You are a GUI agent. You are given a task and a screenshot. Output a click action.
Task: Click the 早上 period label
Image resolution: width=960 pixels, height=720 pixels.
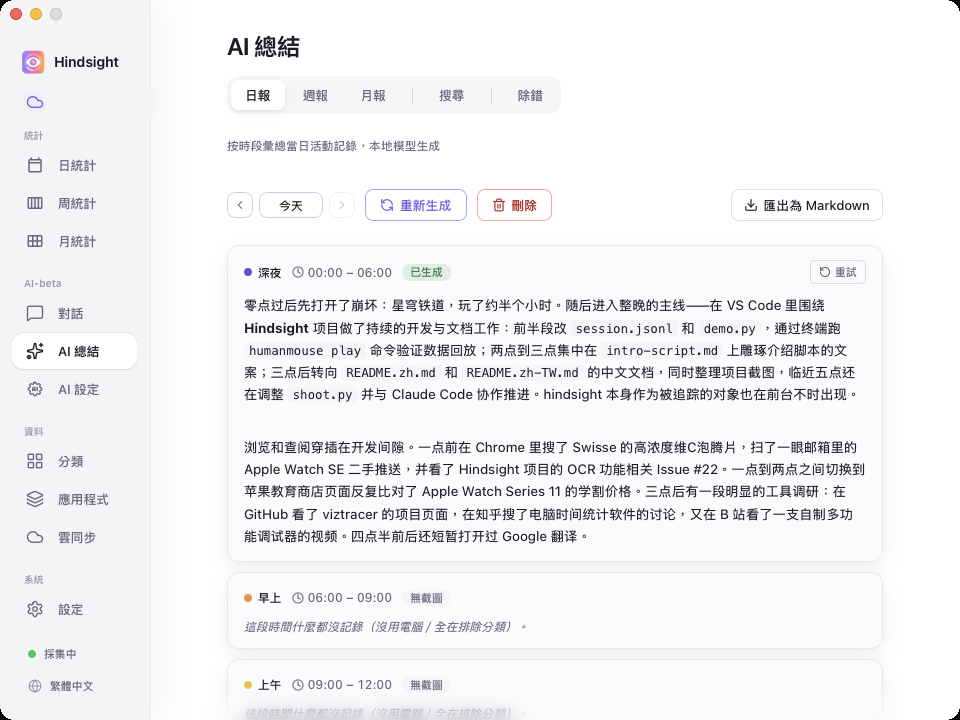pos(269,598)
